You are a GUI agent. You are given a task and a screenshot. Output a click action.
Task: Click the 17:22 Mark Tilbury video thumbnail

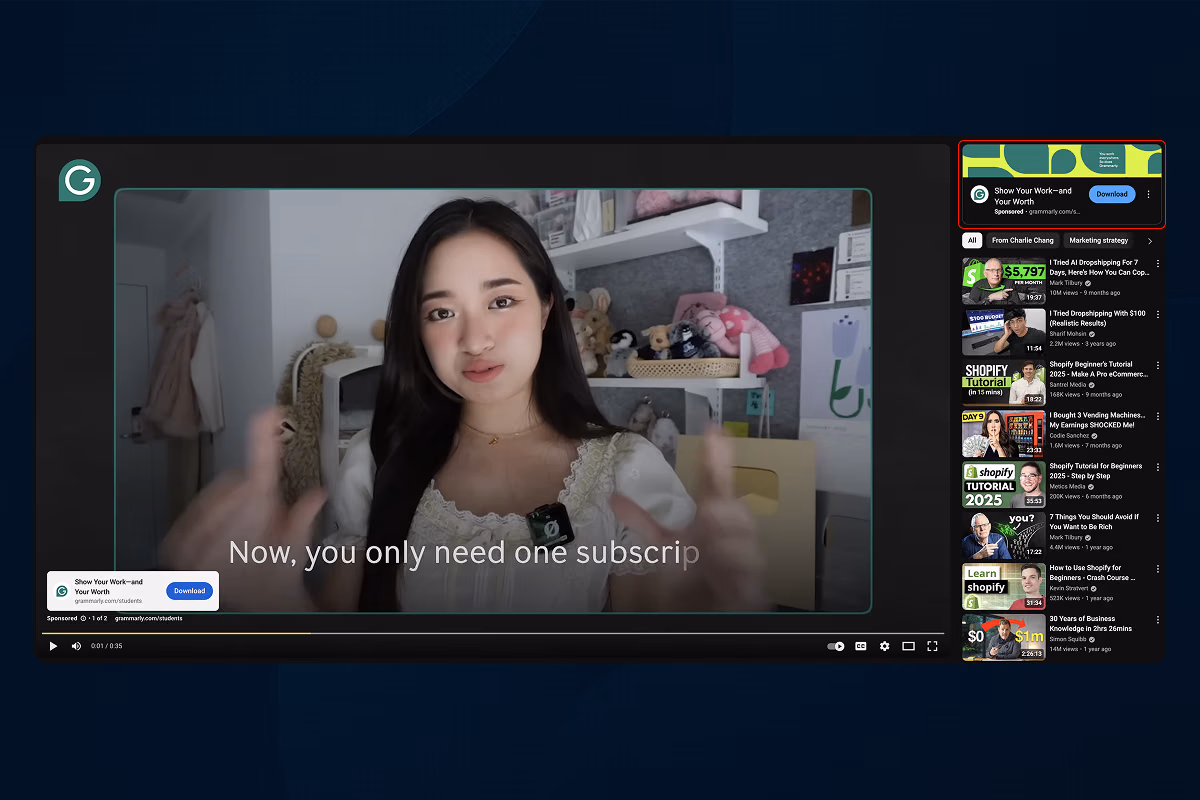pyautogui.click(x=1003, y=536)
